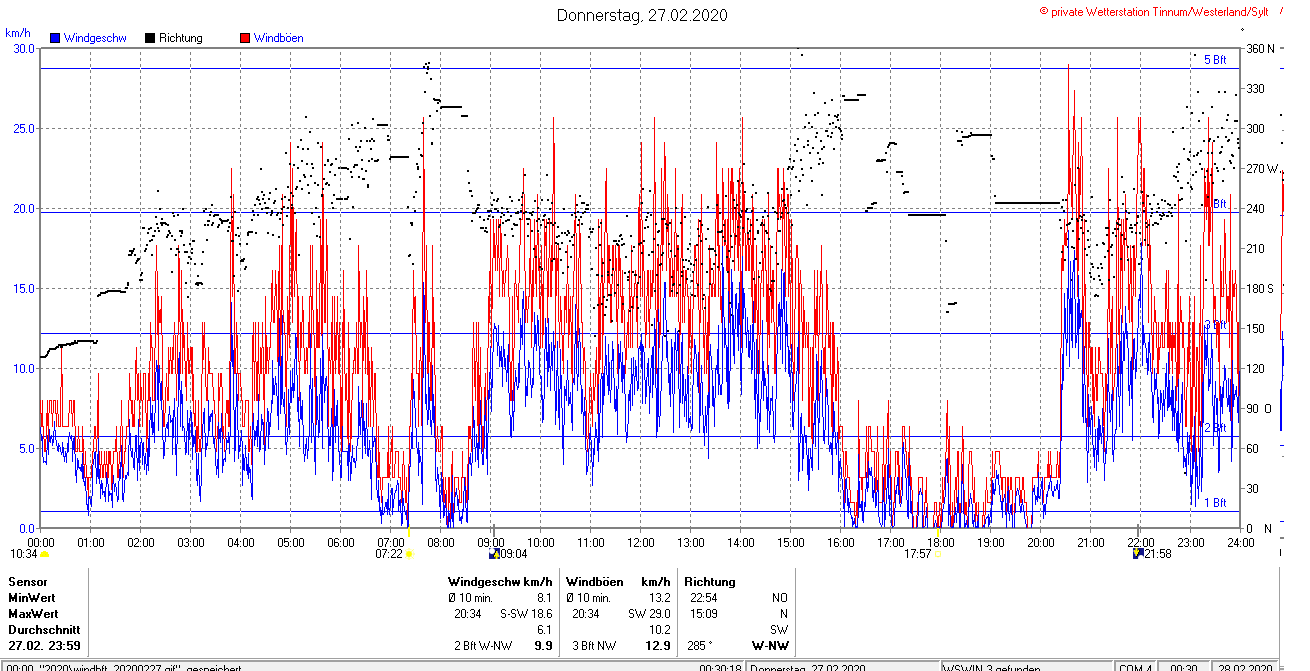This screenshot has width=1310, height=671.
Task: Click the black Richtung legend swatch
Action: 150,38
